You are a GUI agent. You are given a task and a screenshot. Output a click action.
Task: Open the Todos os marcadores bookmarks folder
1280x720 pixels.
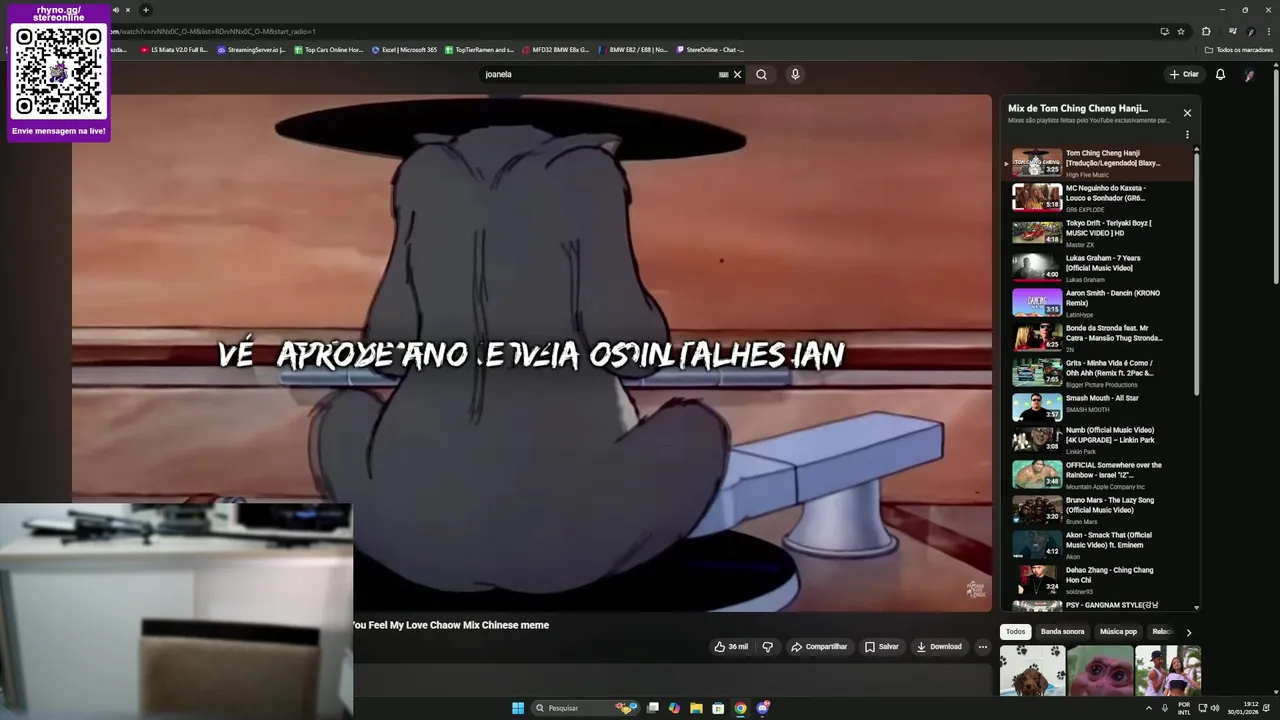1238,50
